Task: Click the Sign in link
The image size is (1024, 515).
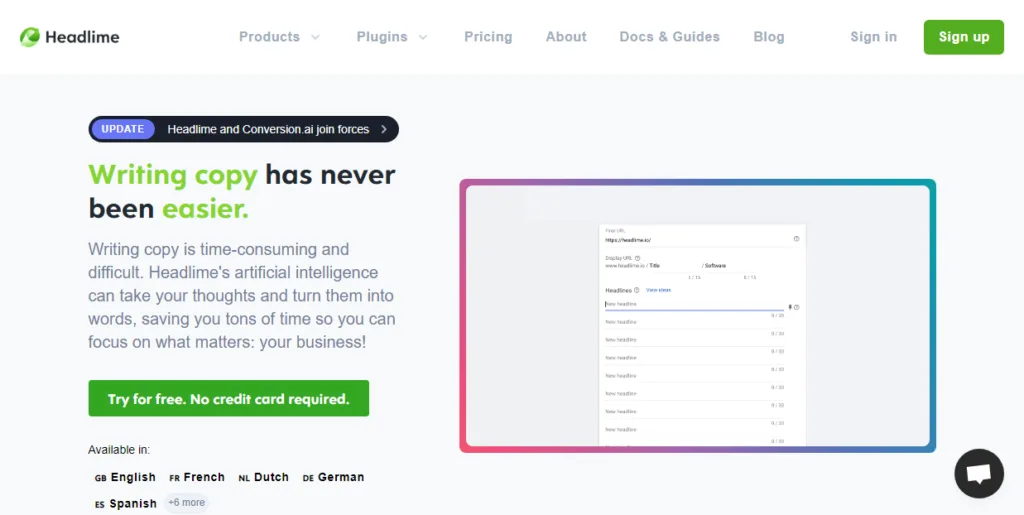Action: (873, 37)
